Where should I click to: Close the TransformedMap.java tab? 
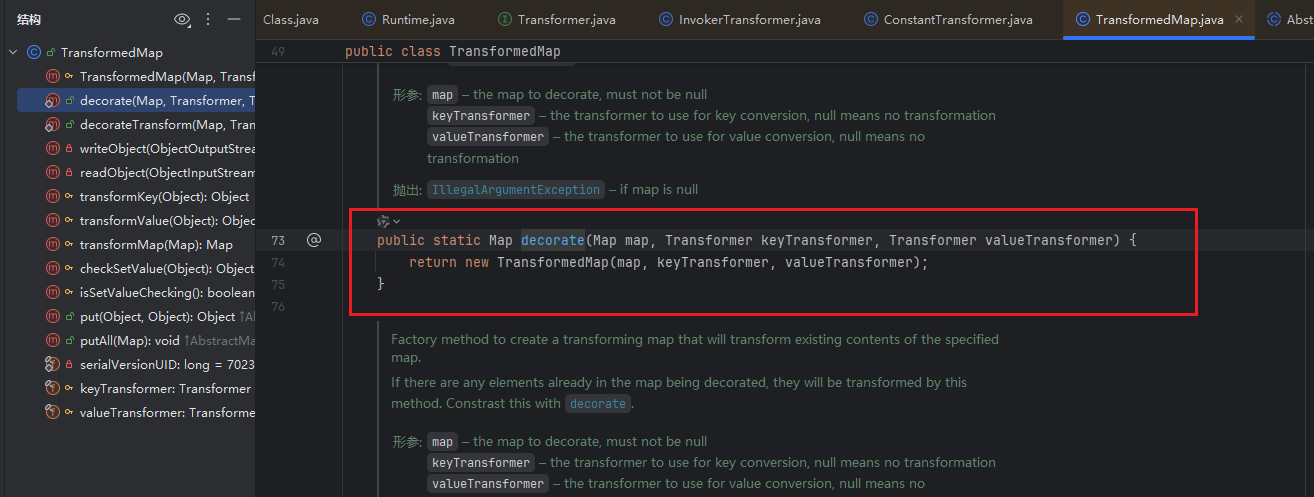point(1239,19)
